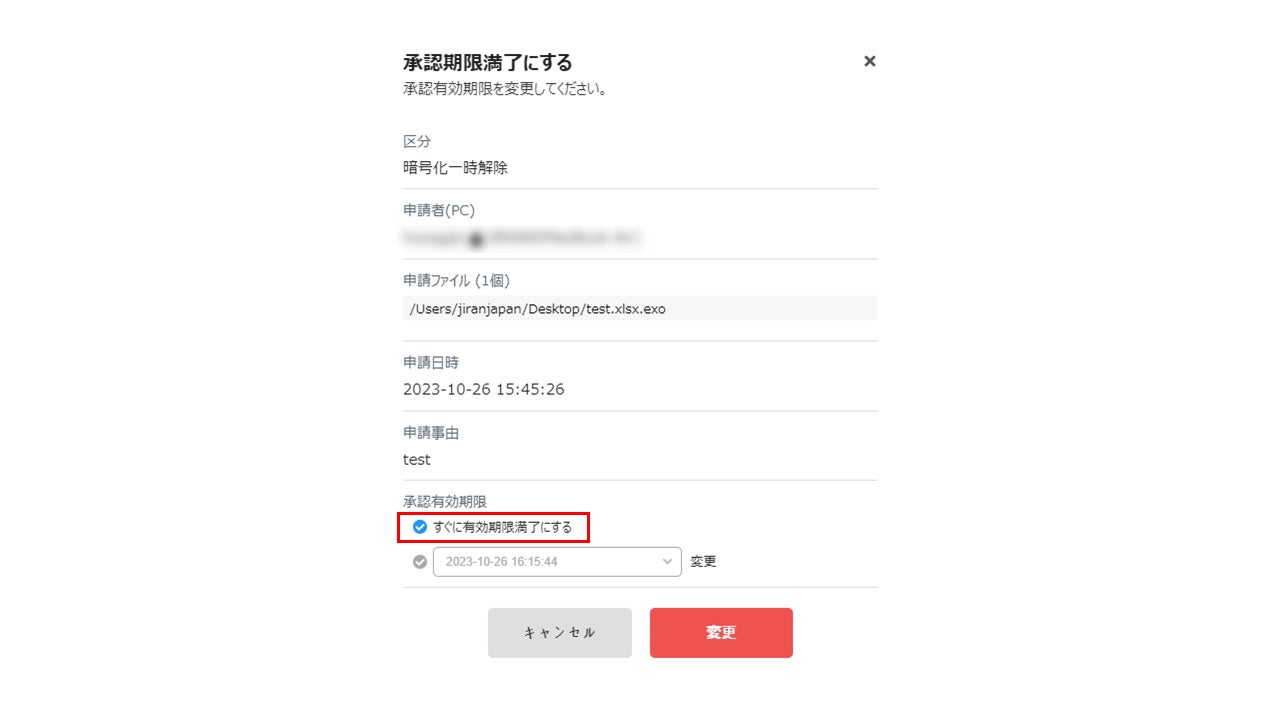
Task: Click the test.xlsx.exo file path field
Action: click(x=639, y=309)
